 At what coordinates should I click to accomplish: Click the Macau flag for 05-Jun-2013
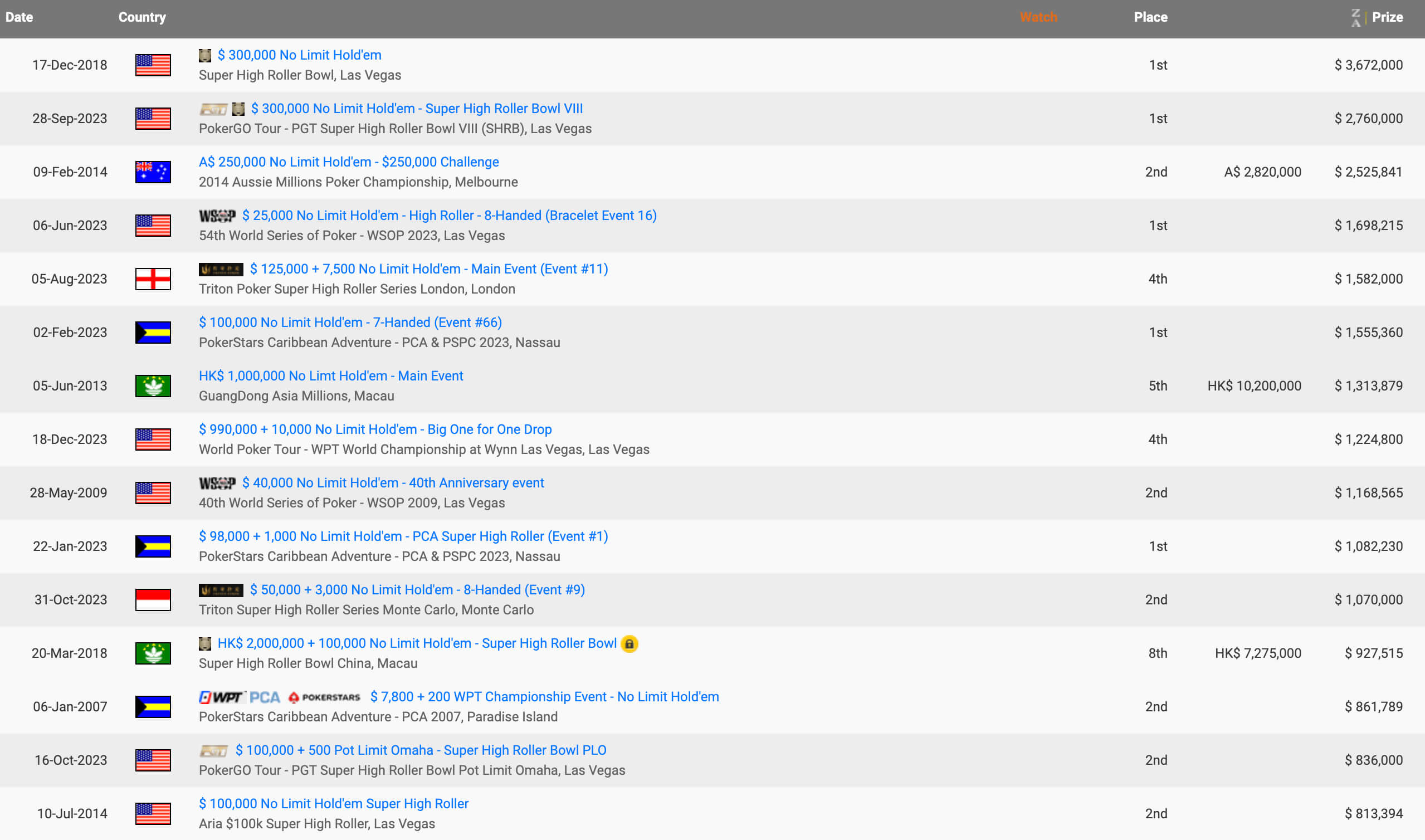coord(153,386)
